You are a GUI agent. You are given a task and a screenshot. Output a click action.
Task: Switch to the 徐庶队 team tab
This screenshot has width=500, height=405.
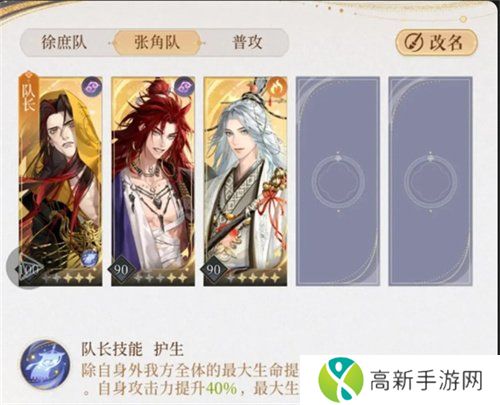coord(64,43)
